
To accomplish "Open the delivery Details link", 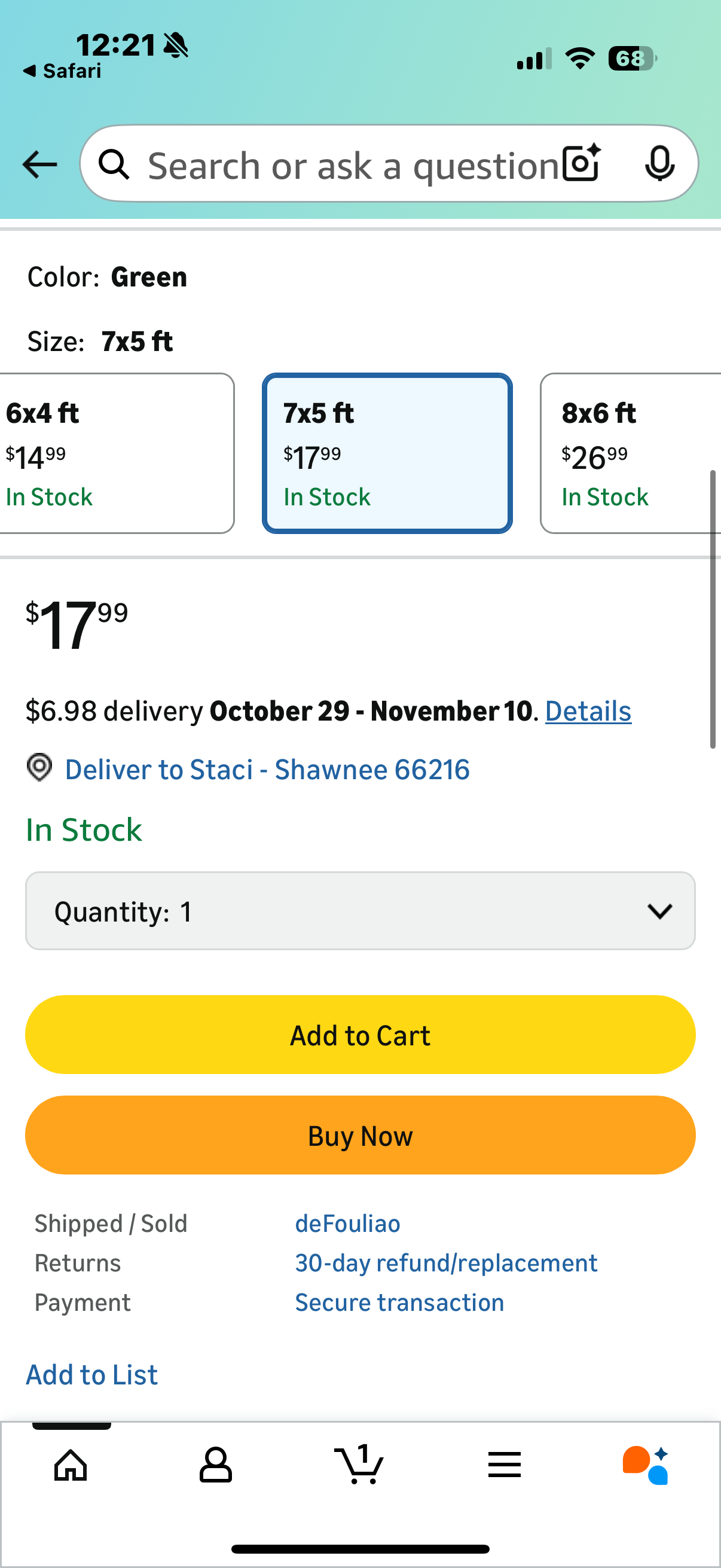I will tap(588, 711).
